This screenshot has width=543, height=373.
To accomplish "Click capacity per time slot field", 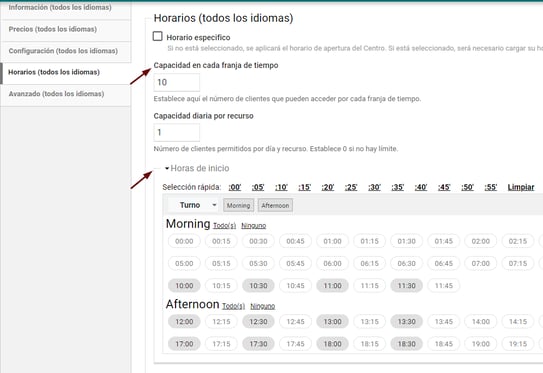I will click(x=177, y=82).
